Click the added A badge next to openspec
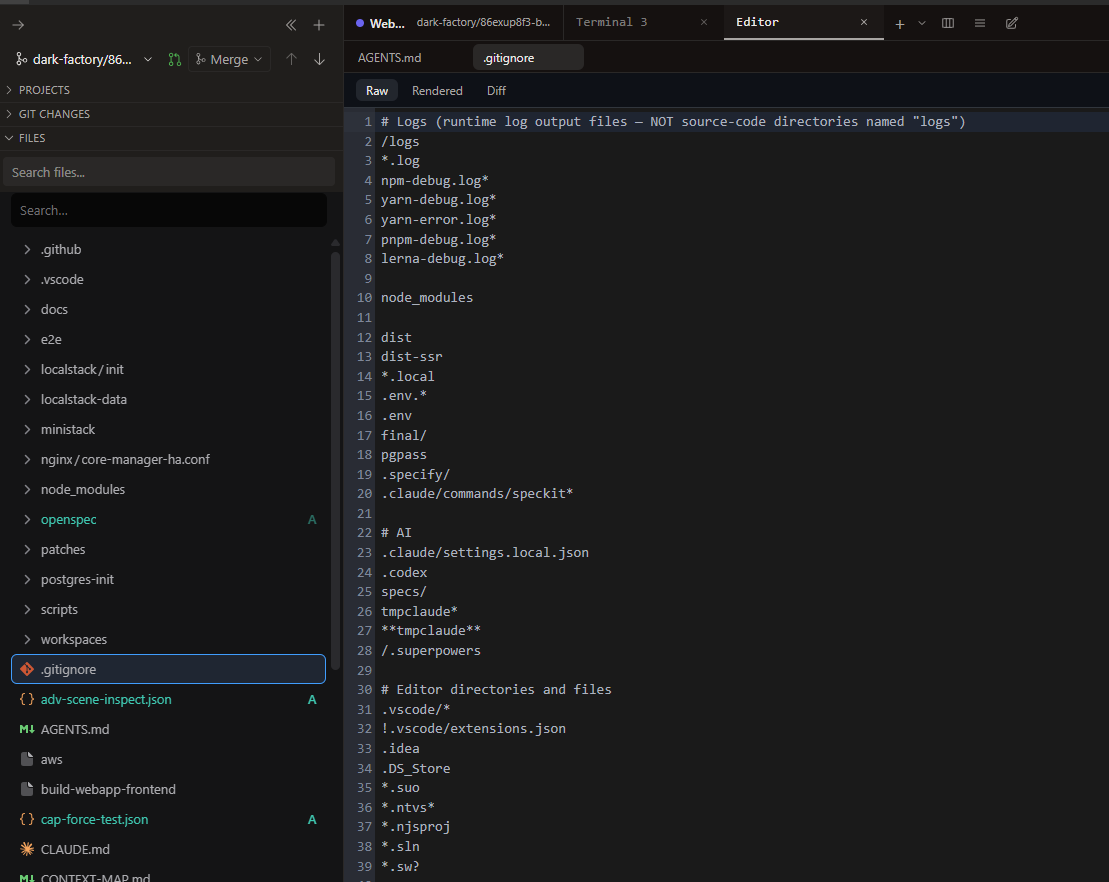The width and height of the screenshot is (1109, 882). click(312, 520)
